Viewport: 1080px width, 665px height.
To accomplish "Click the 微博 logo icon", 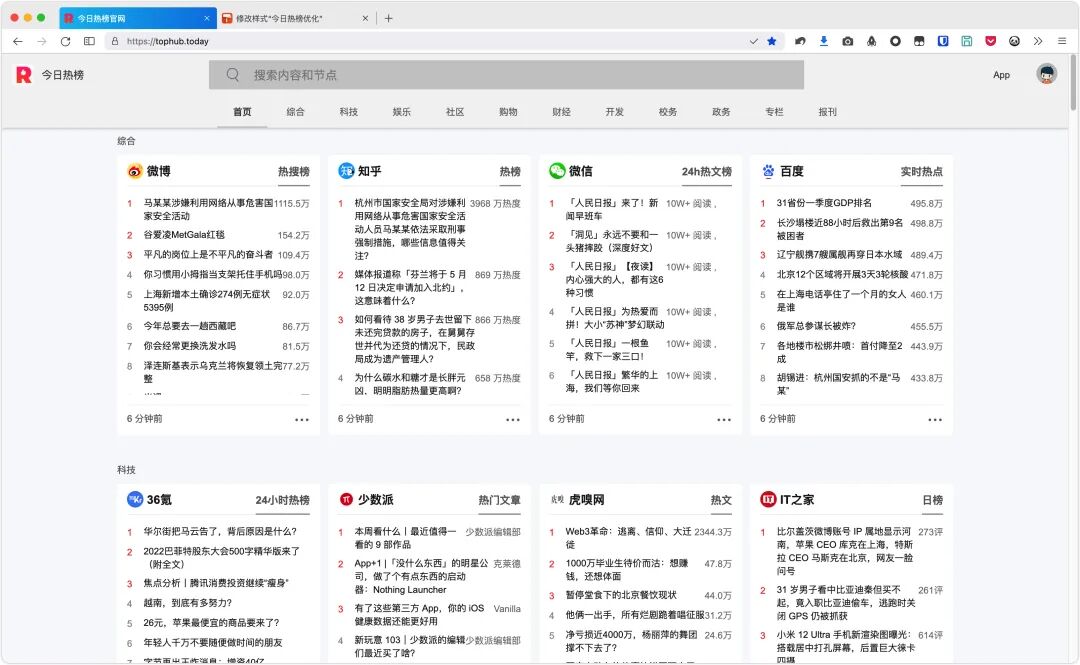I will tap(135, 171).
